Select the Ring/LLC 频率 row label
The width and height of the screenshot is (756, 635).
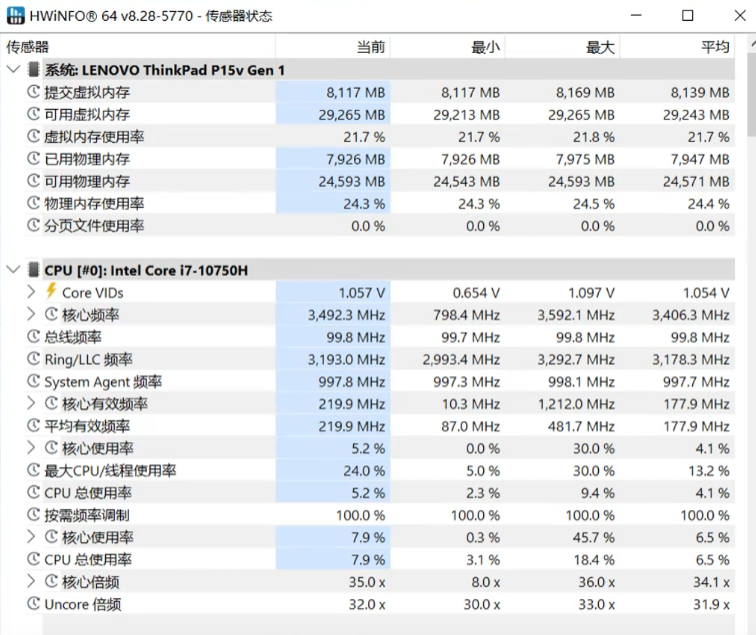point(89,359)
